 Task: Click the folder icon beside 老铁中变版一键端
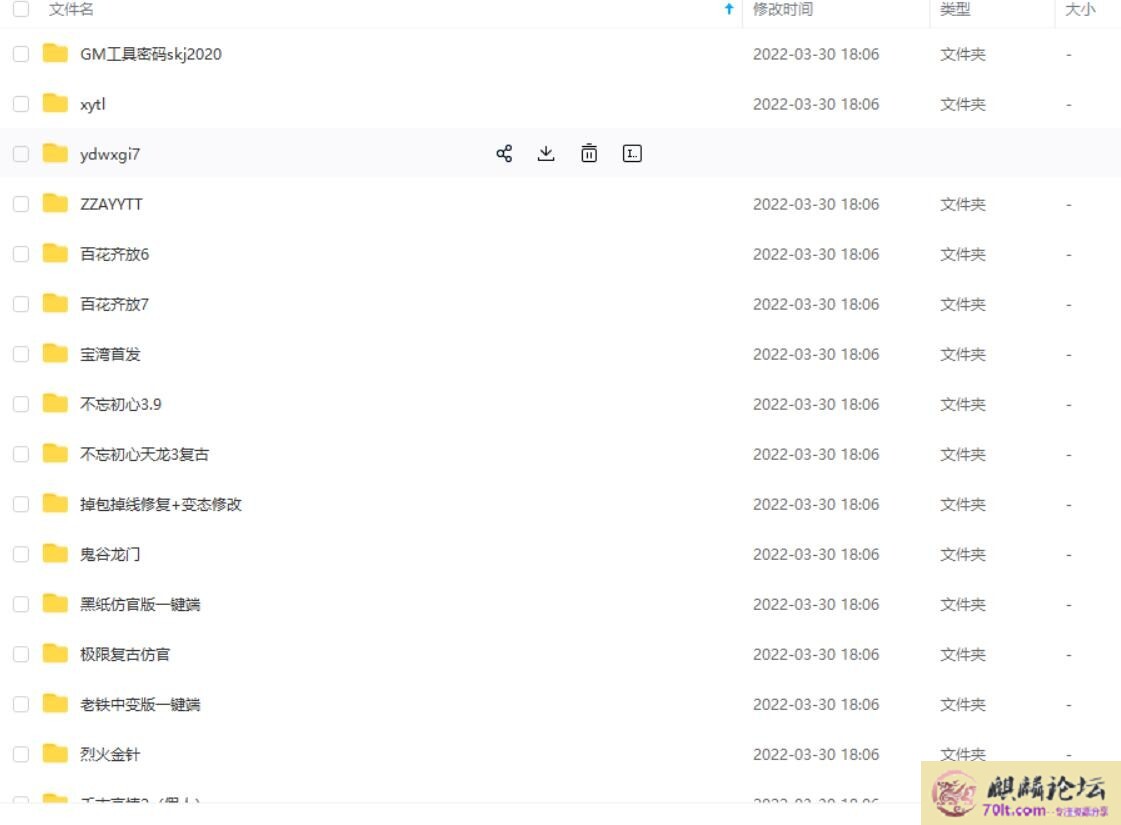(x=55, y=704)
